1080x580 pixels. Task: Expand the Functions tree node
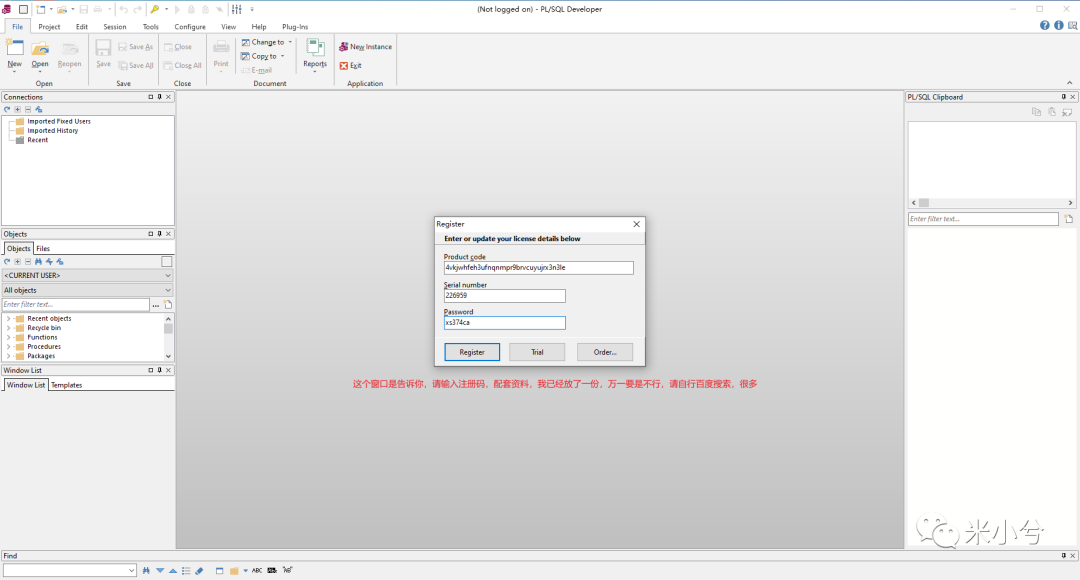tap(8, 338)
